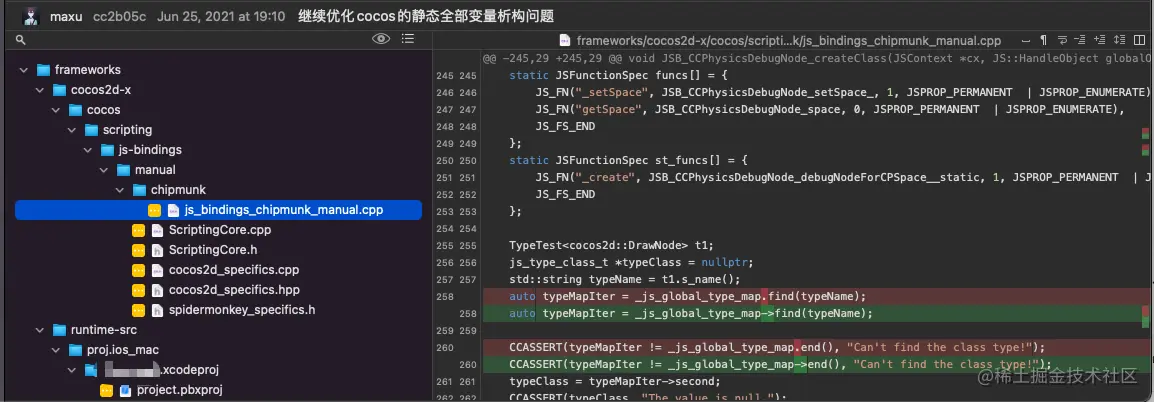Open cocos2d_specifics.hpp file
The width and height of the screenshot is (1154, 402).
pyautogui.click(x=234, y=289)
